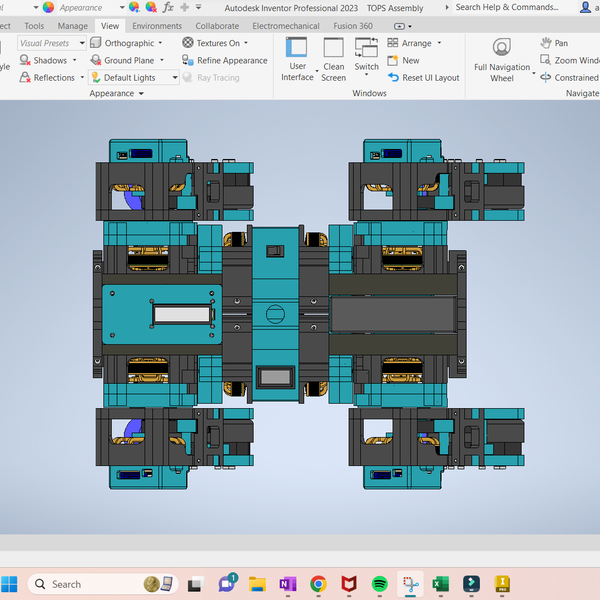Screen dimensions: 600x600
Task: Open OneNote from taskbar
Action: [x=288, y=584]
